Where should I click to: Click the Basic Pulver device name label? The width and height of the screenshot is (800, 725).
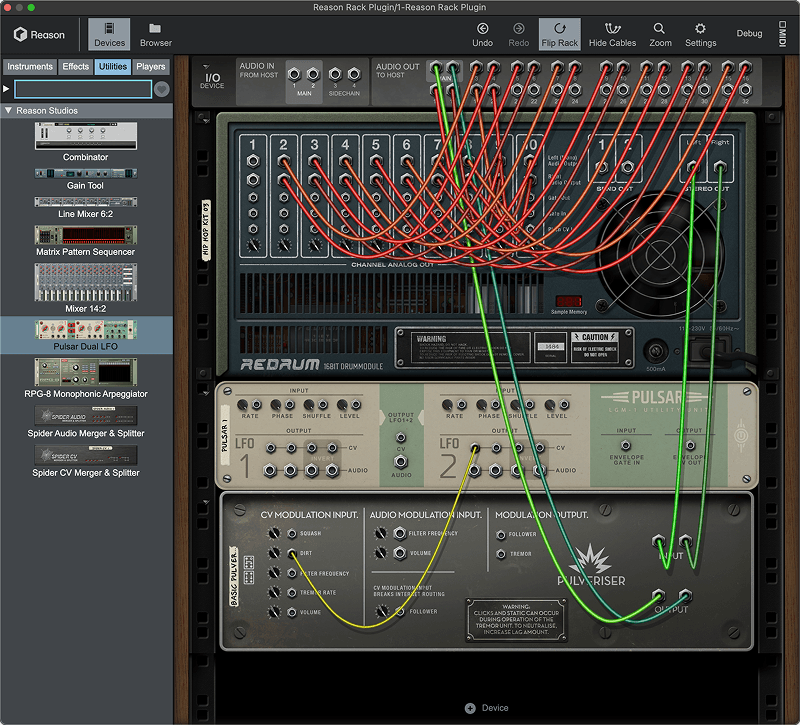[234, 577]
